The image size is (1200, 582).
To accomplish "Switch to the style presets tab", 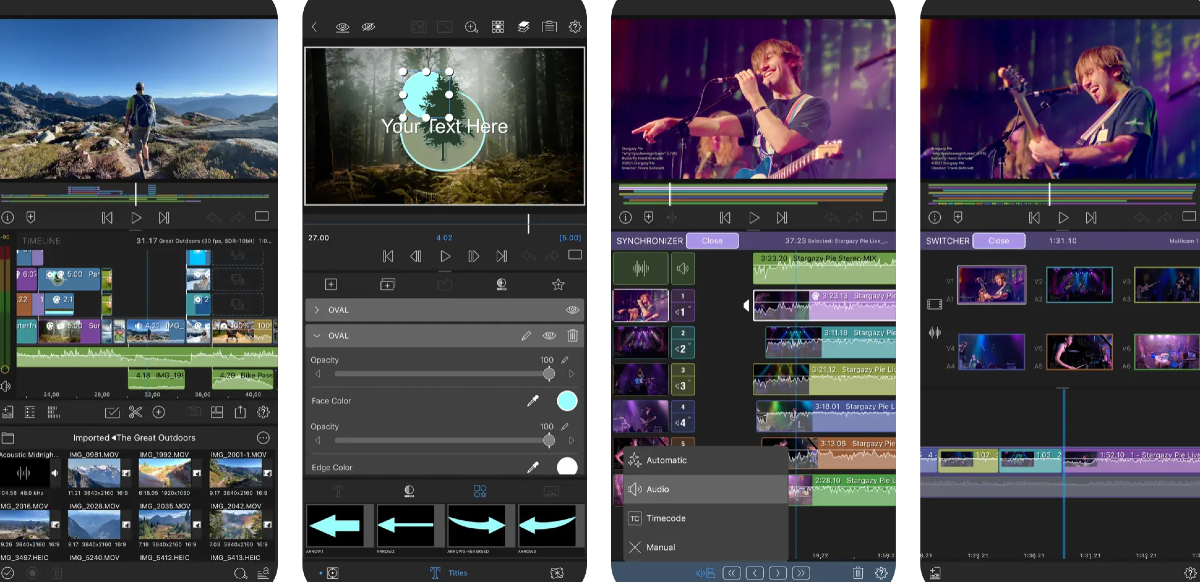I will point(409,491).
